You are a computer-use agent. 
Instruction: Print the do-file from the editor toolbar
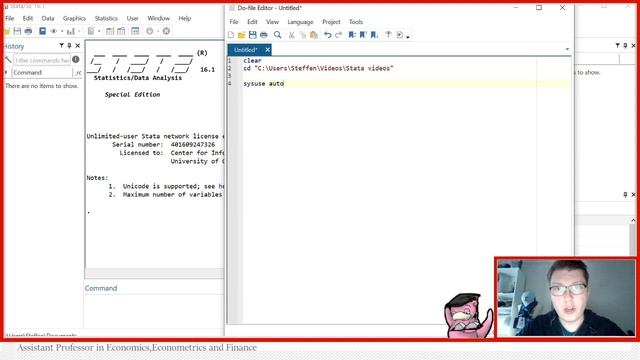(x=264, y=35)
